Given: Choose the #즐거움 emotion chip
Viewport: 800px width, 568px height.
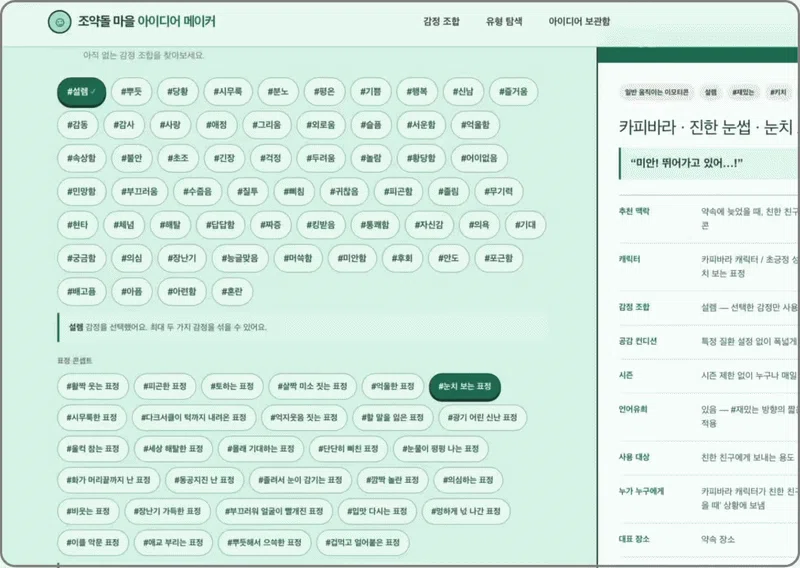Looking at the screenshot, I should tap(513, 92).
